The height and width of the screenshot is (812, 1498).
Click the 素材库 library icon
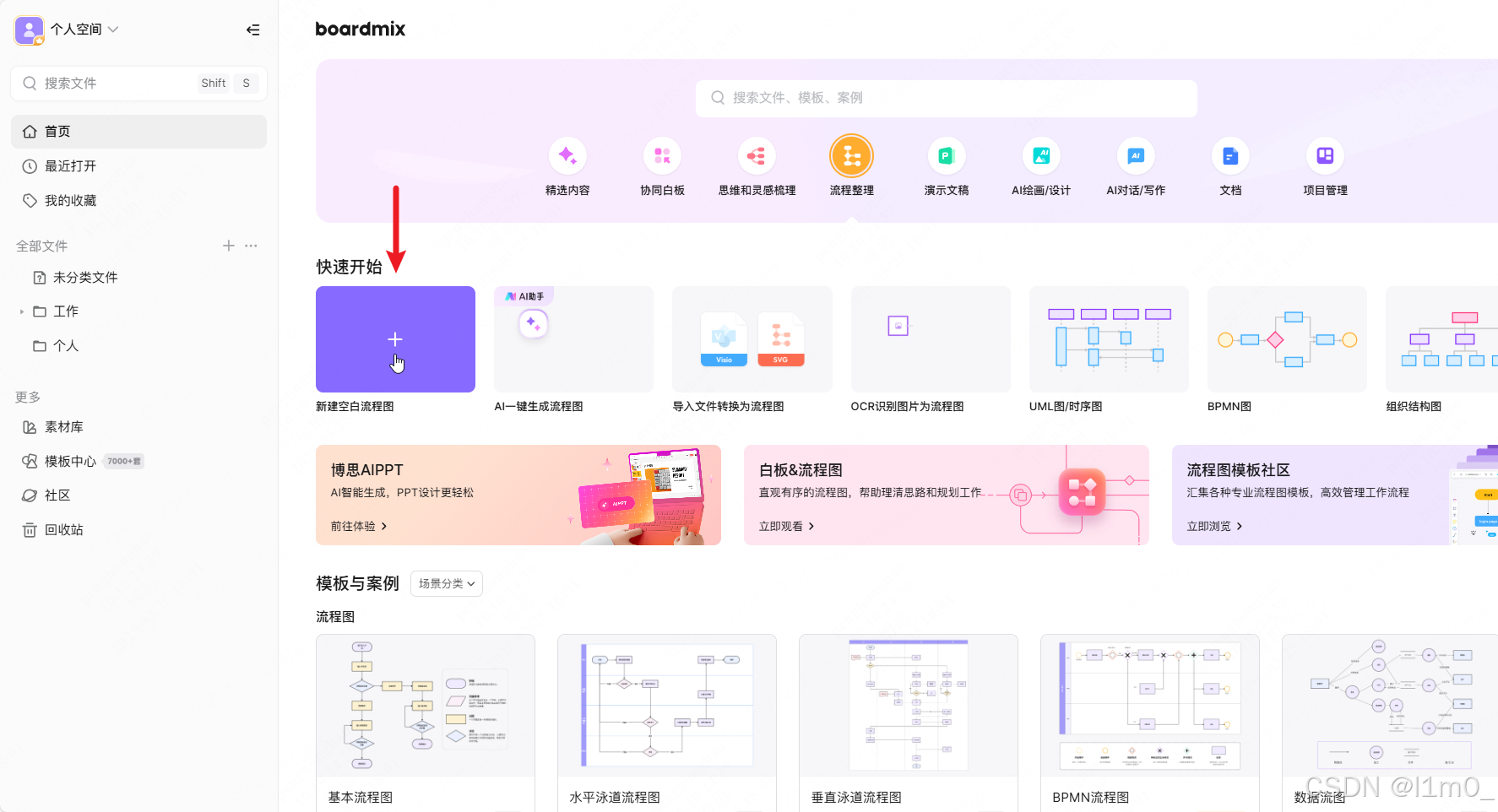click(x=30, y=427)
